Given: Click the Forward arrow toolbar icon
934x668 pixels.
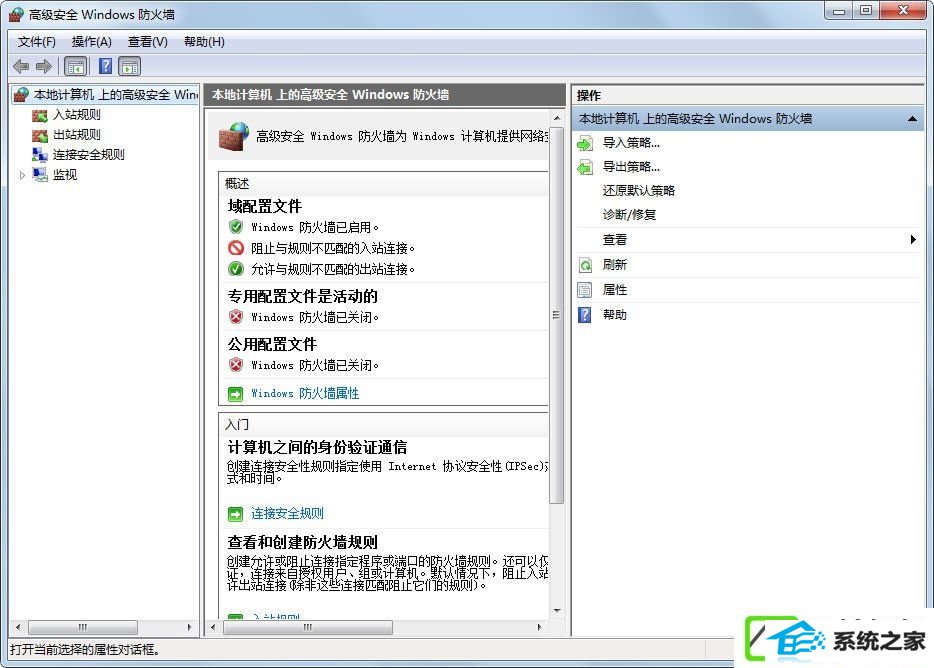Looking at the screenshot, I should pos(43,66).
